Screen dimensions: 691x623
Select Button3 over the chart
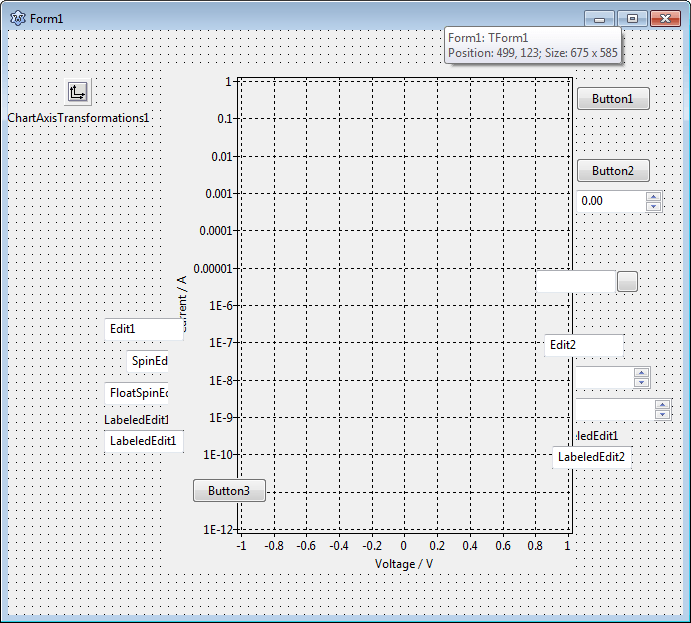(229, 491)
